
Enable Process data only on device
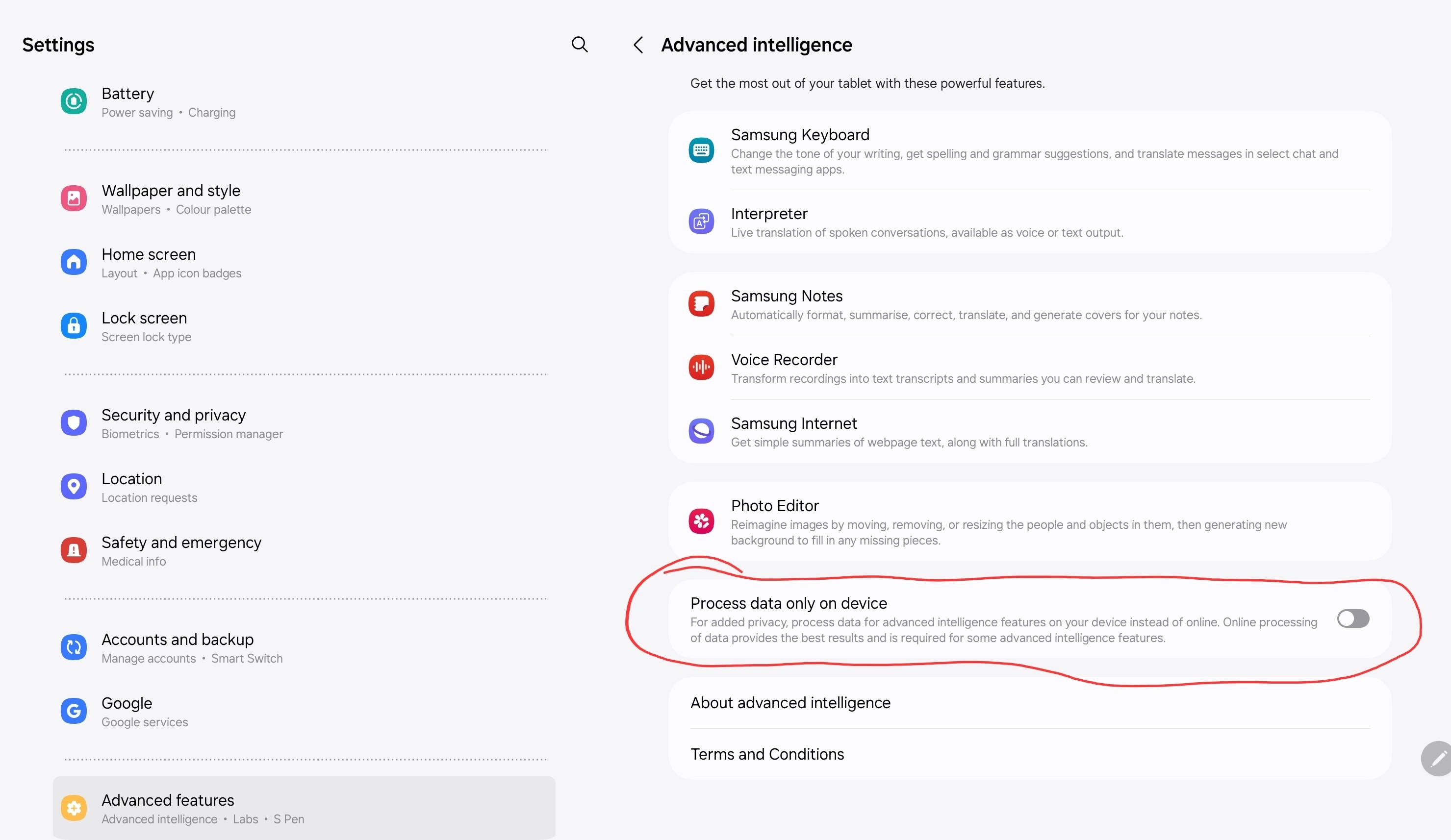(1352, 619)
